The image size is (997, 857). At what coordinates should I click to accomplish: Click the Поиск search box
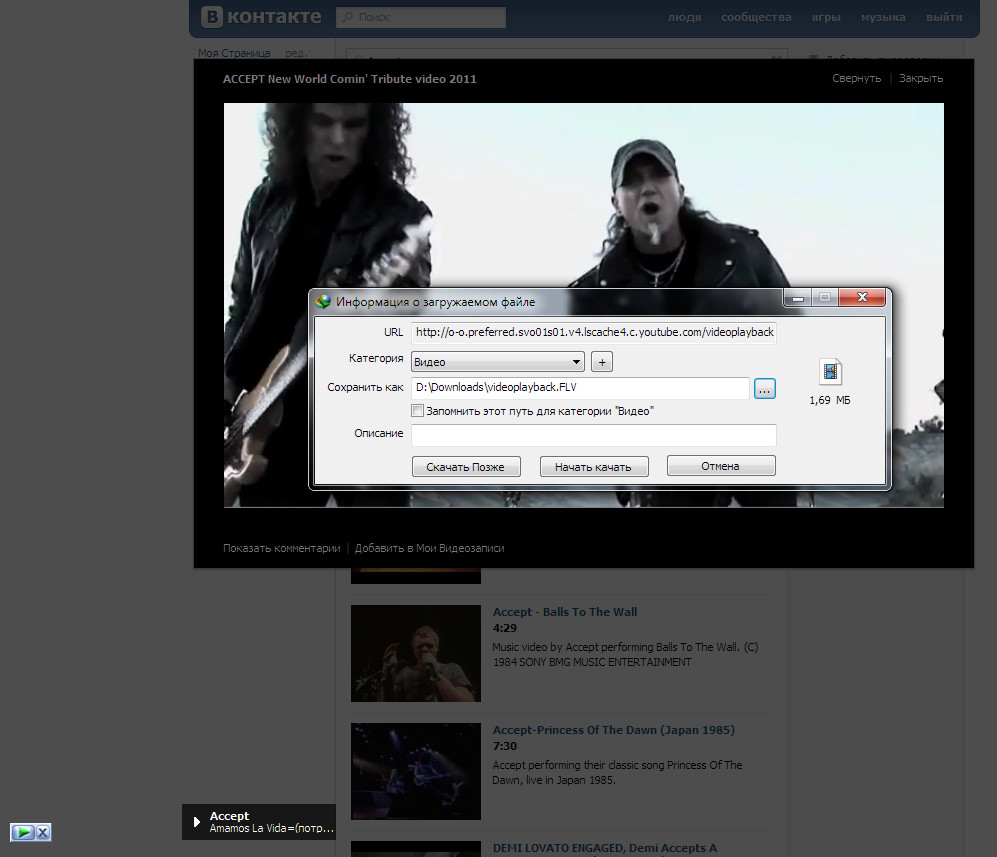click(421, 17)
